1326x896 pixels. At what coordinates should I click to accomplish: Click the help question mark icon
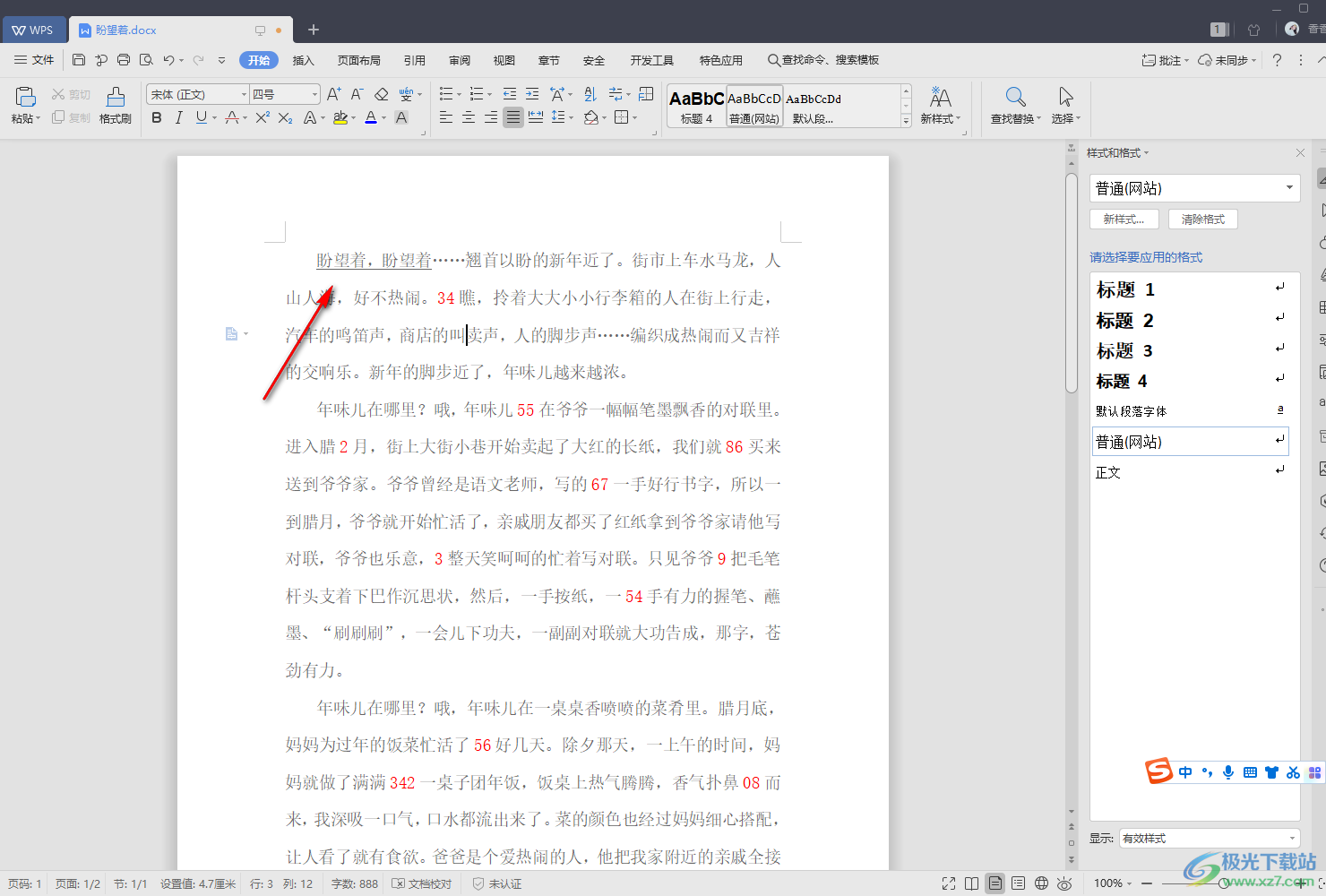tap(1277, 60)
